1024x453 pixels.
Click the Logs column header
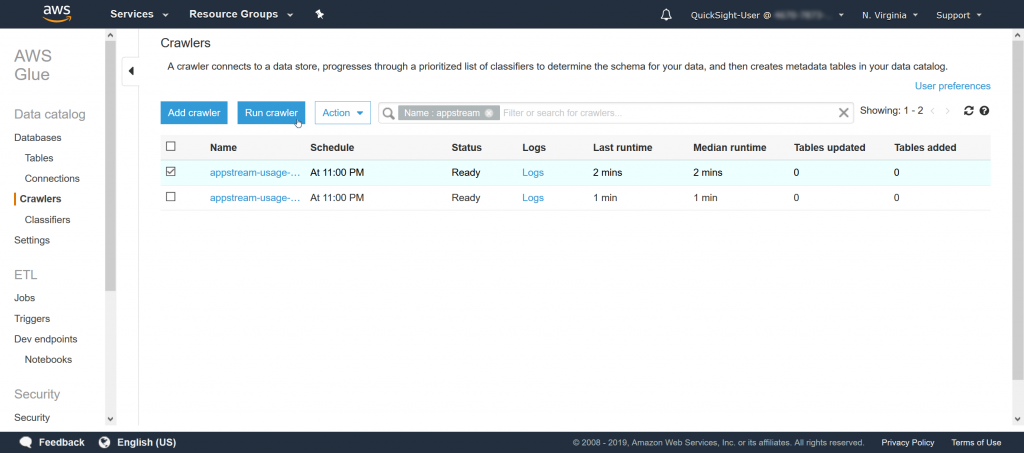click(x=534, y=148)
